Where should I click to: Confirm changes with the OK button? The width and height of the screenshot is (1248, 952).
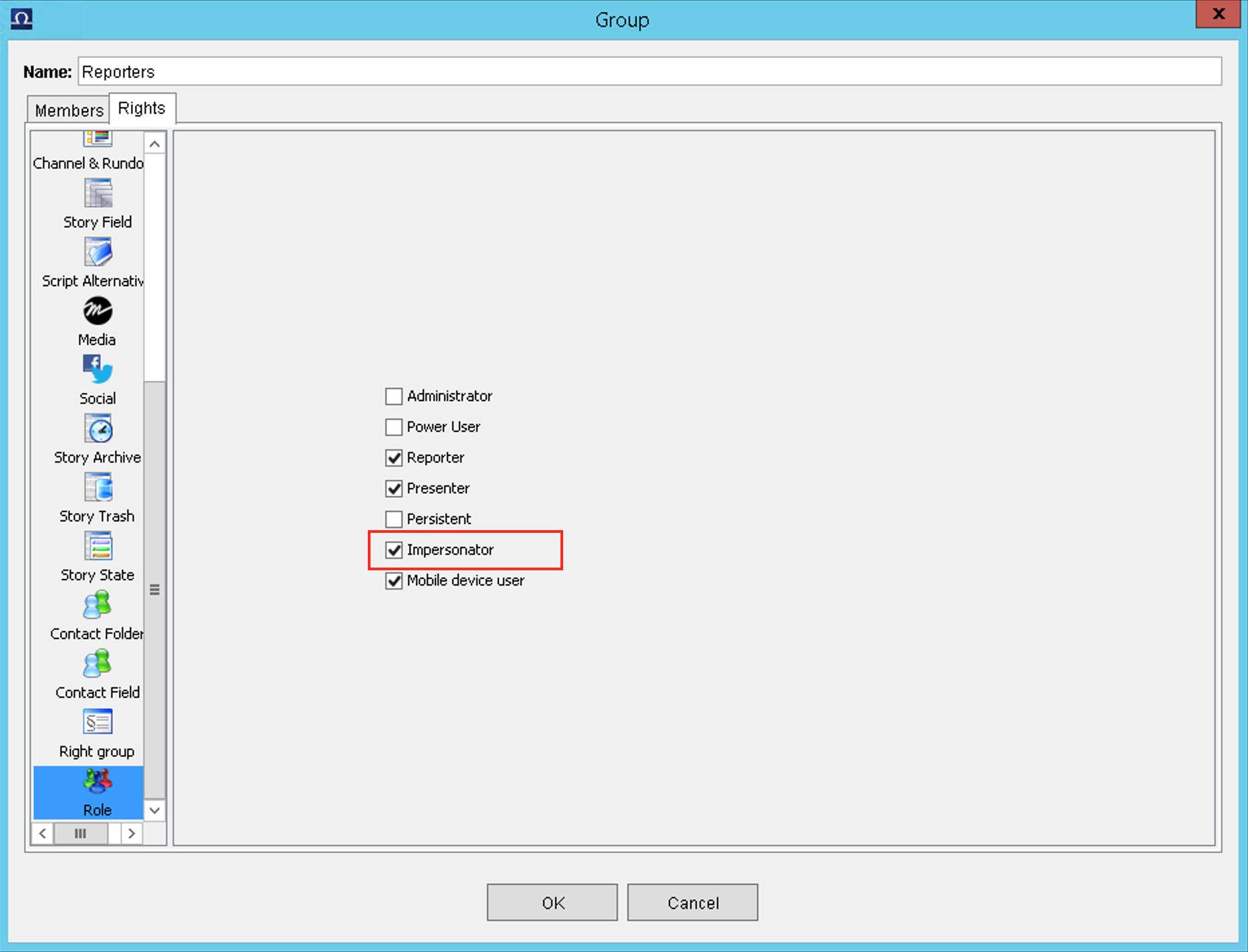(x=552, y=903)
